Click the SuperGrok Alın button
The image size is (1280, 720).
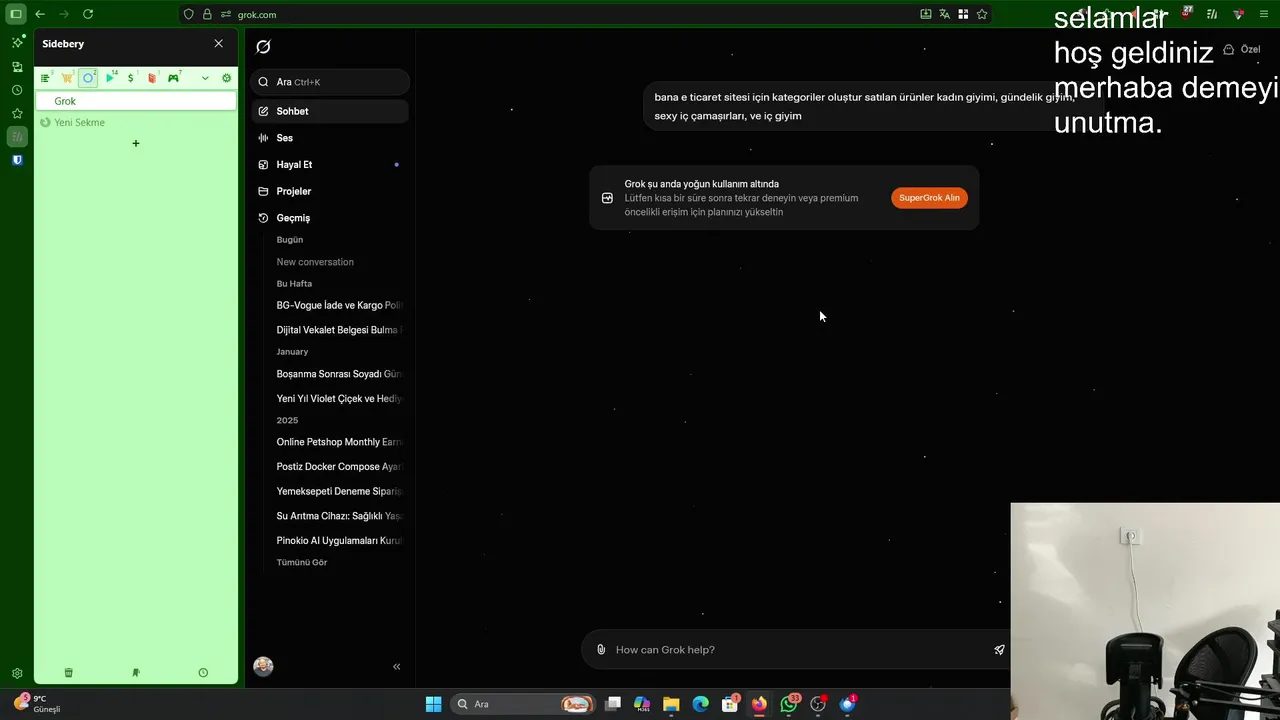929,198
